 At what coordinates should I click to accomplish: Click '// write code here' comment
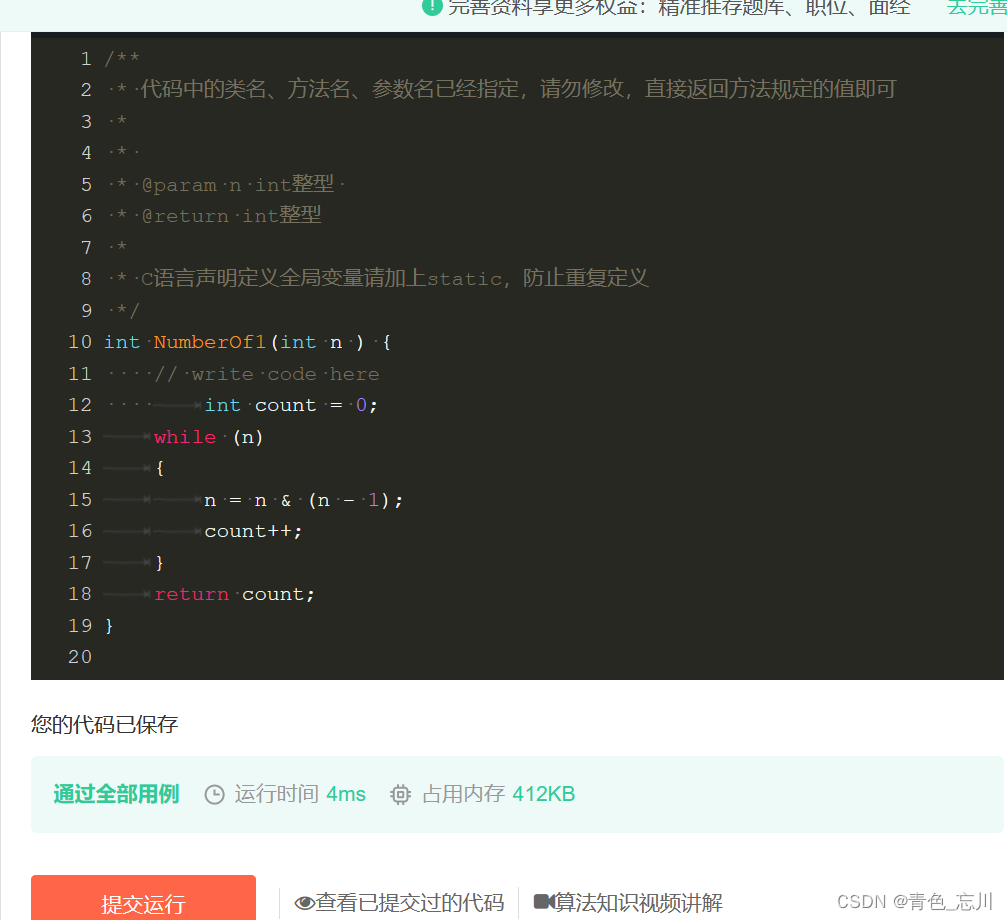(x=267, y=374)
